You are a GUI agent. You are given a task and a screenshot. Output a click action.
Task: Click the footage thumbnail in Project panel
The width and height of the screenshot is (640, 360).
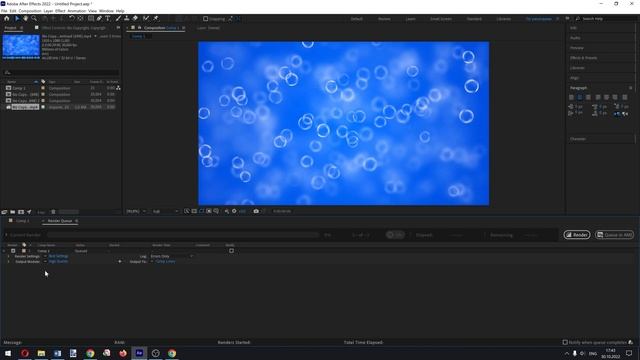click(21, 47)
